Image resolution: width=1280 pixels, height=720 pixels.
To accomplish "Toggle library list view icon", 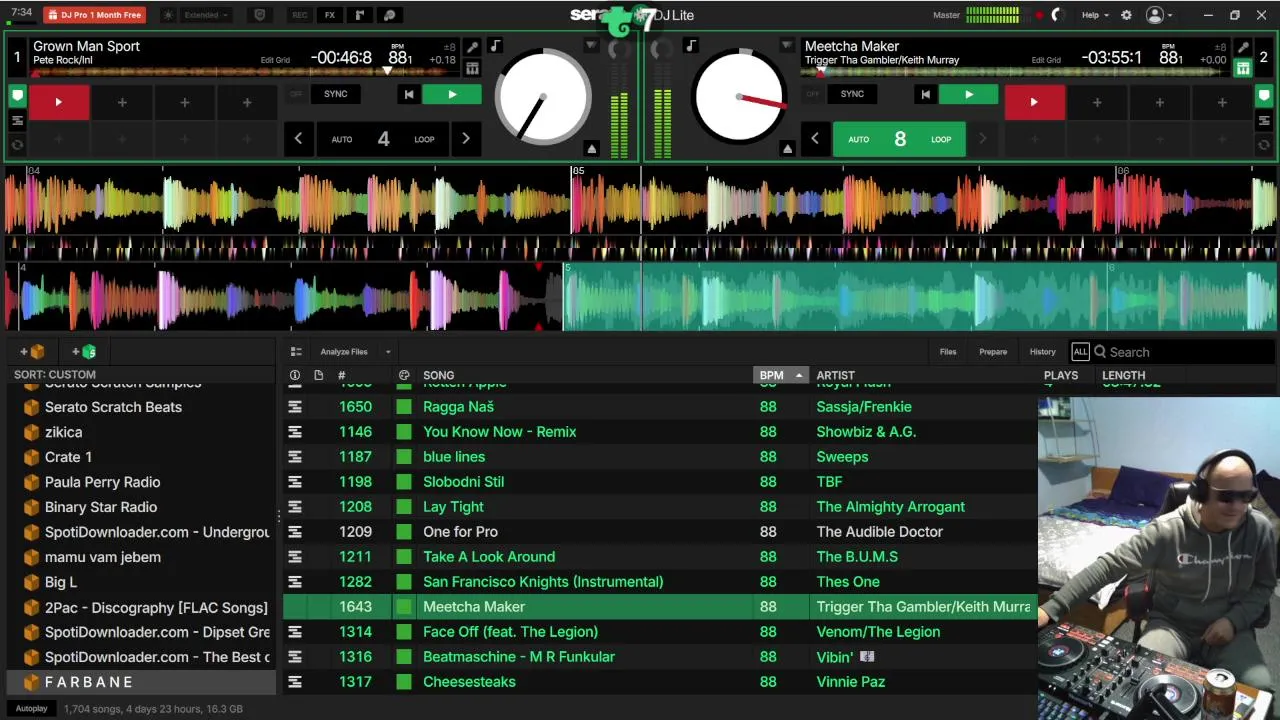I will (296, 352).
